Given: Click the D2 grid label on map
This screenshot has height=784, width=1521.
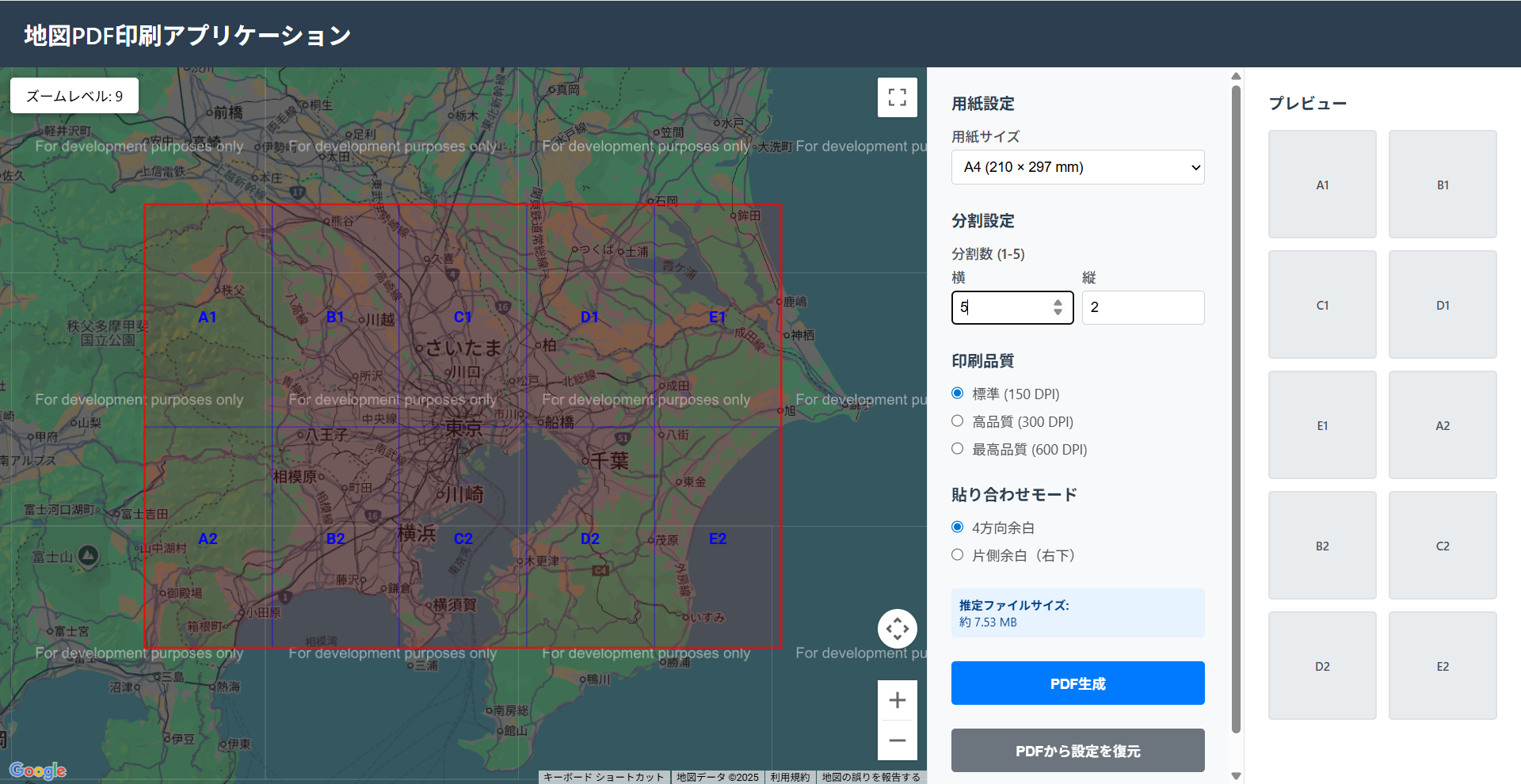Looking at the screenshot, I should point(589,539).
